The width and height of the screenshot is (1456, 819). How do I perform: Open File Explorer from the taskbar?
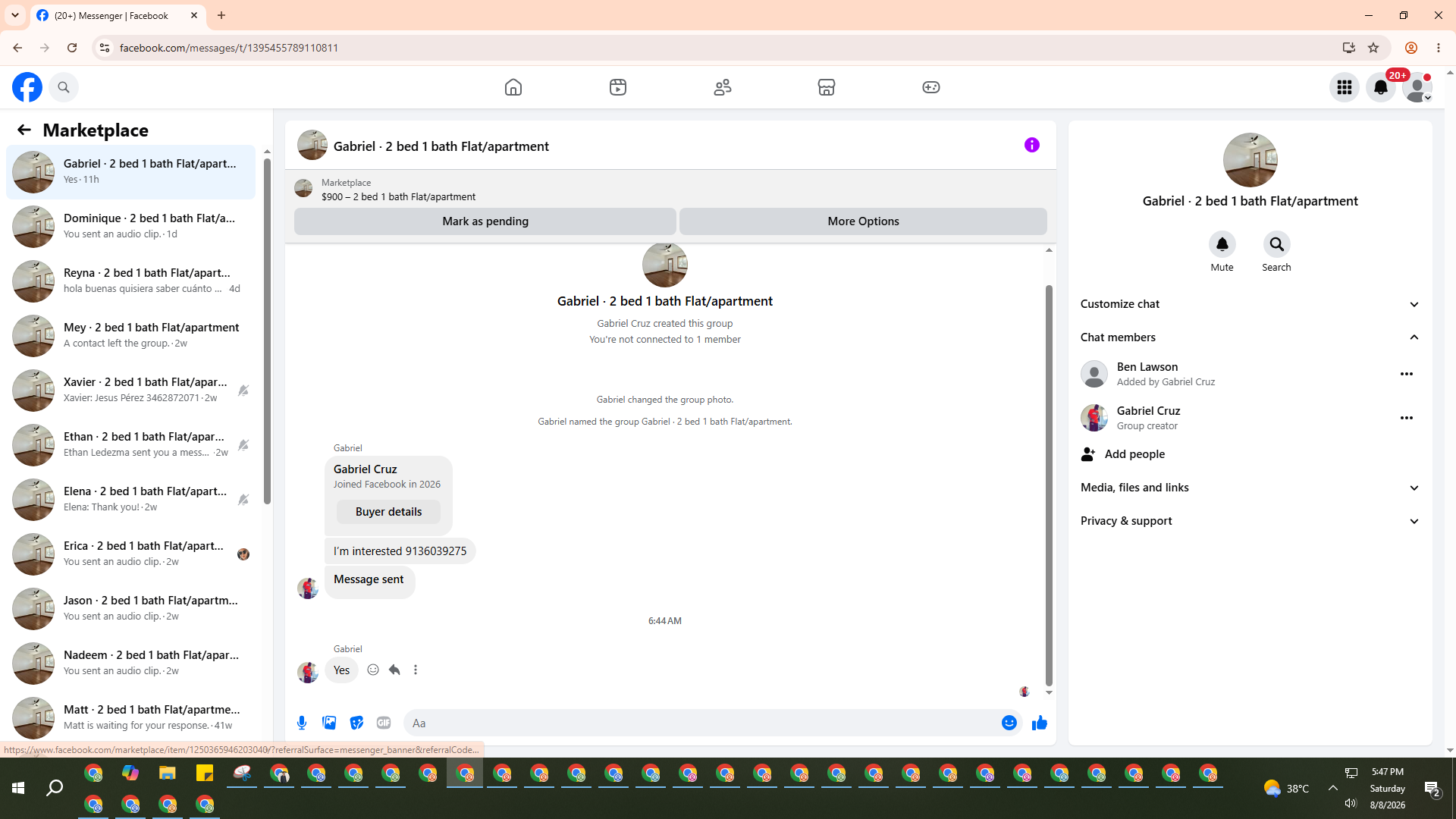(168, 773)
